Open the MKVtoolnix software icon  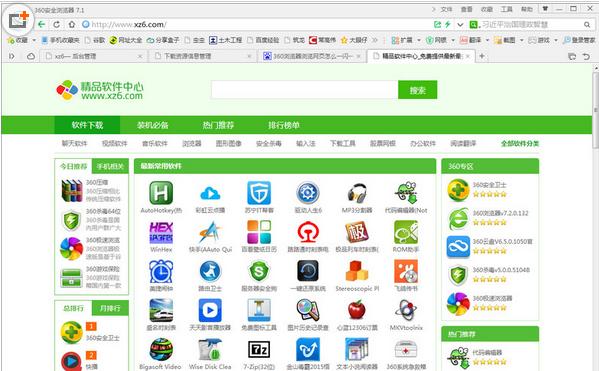pos(406,310)
